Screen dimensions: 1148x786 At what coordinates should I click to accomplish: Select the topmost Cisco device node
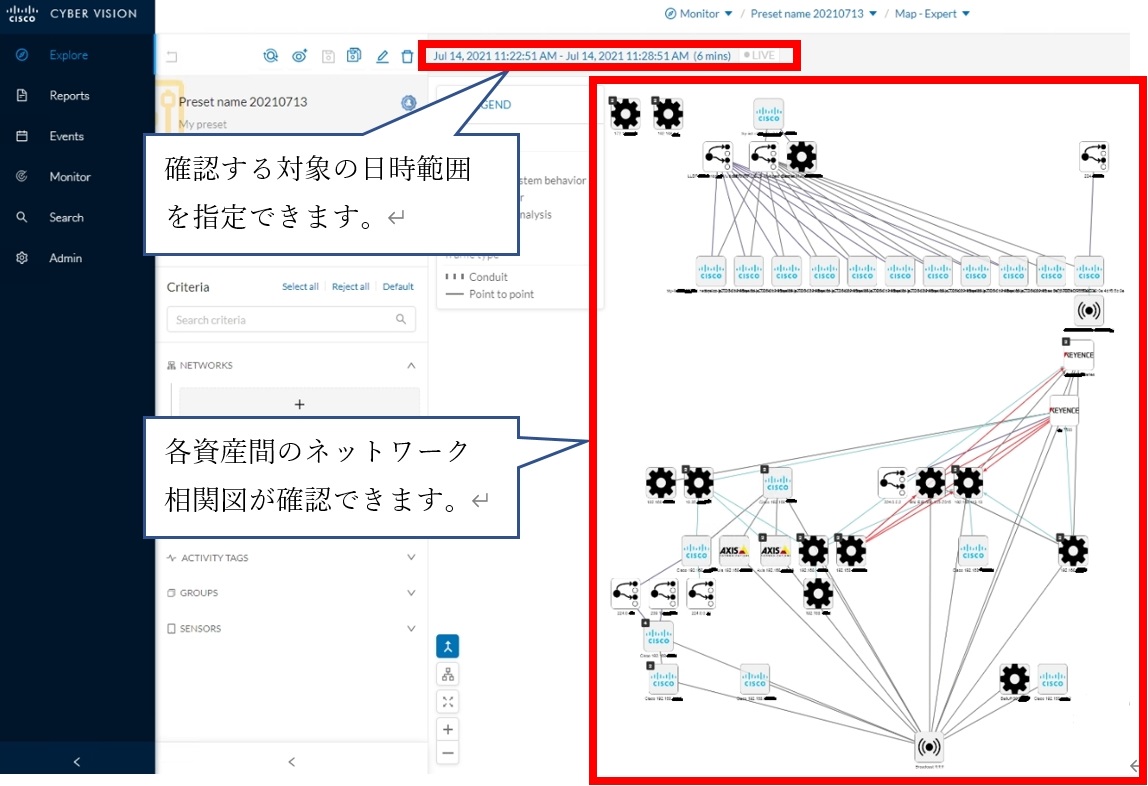click(769, 115)
